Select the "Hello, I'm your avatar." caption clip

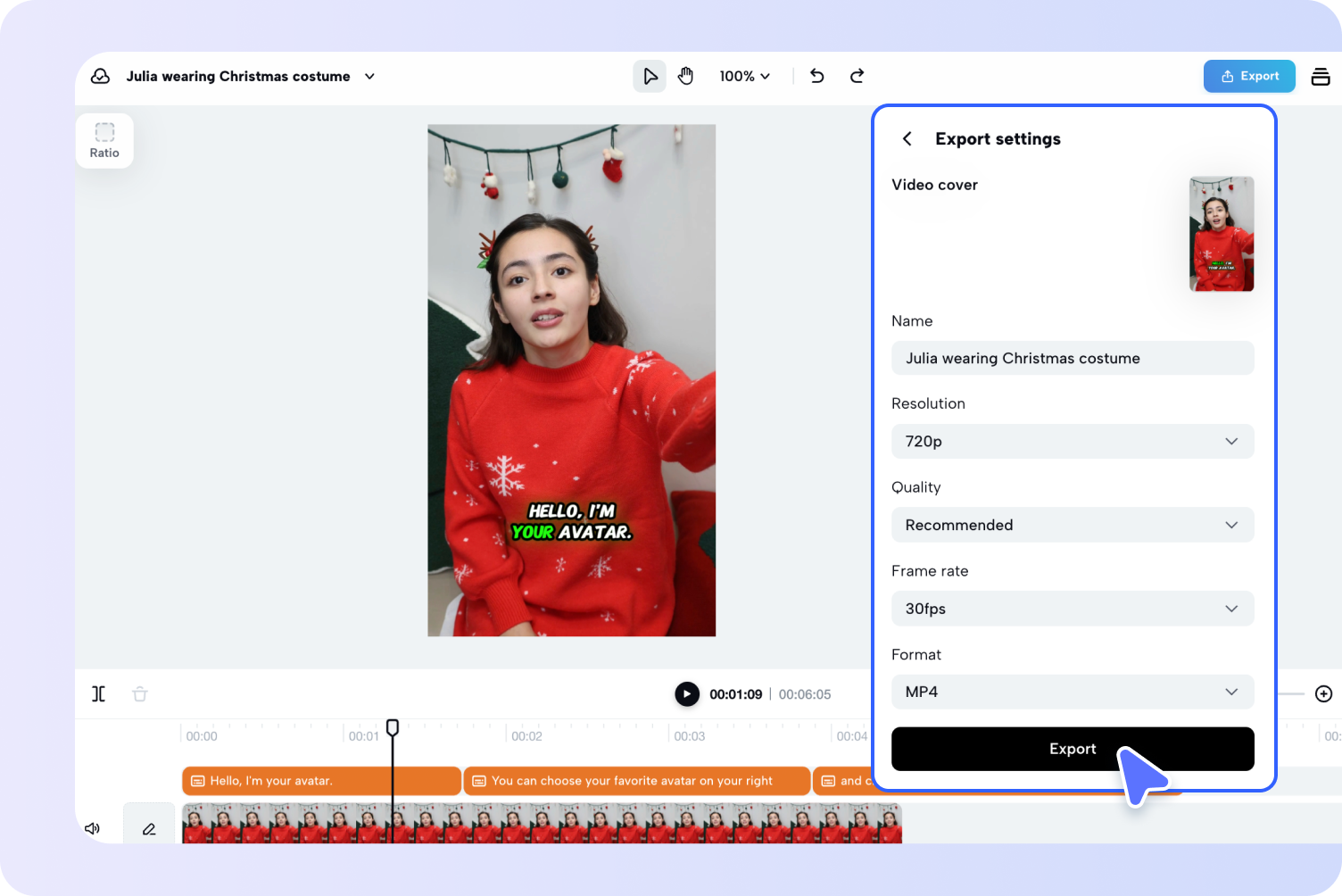(321, 781)
